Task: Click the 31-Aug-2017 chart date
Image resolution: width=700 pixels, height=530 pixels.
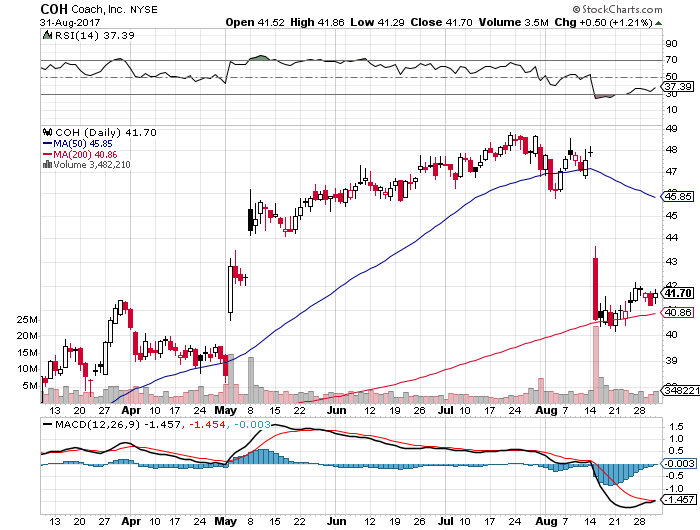Action: click(x=72, y=21)
